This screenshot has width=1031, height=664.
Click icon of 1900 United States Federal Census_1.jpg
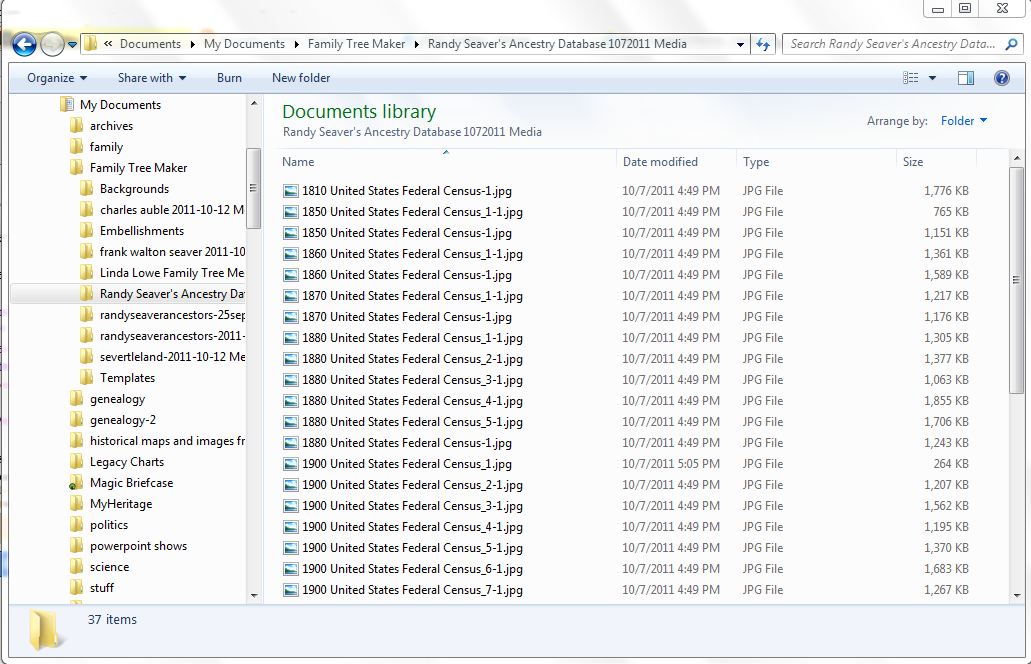pyautogui.click(x=290, y=465)
